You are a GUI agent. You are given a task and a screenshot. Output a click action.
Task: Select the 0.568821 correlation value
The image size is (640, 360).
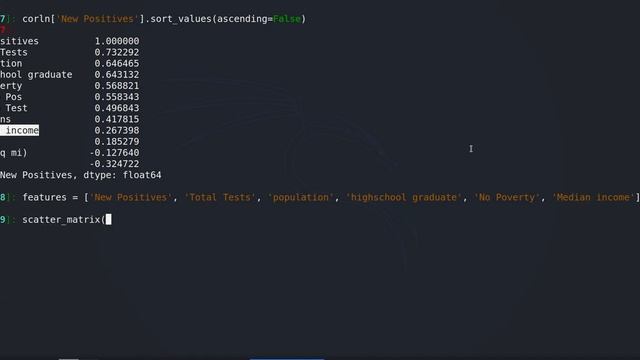pos(117,86)
